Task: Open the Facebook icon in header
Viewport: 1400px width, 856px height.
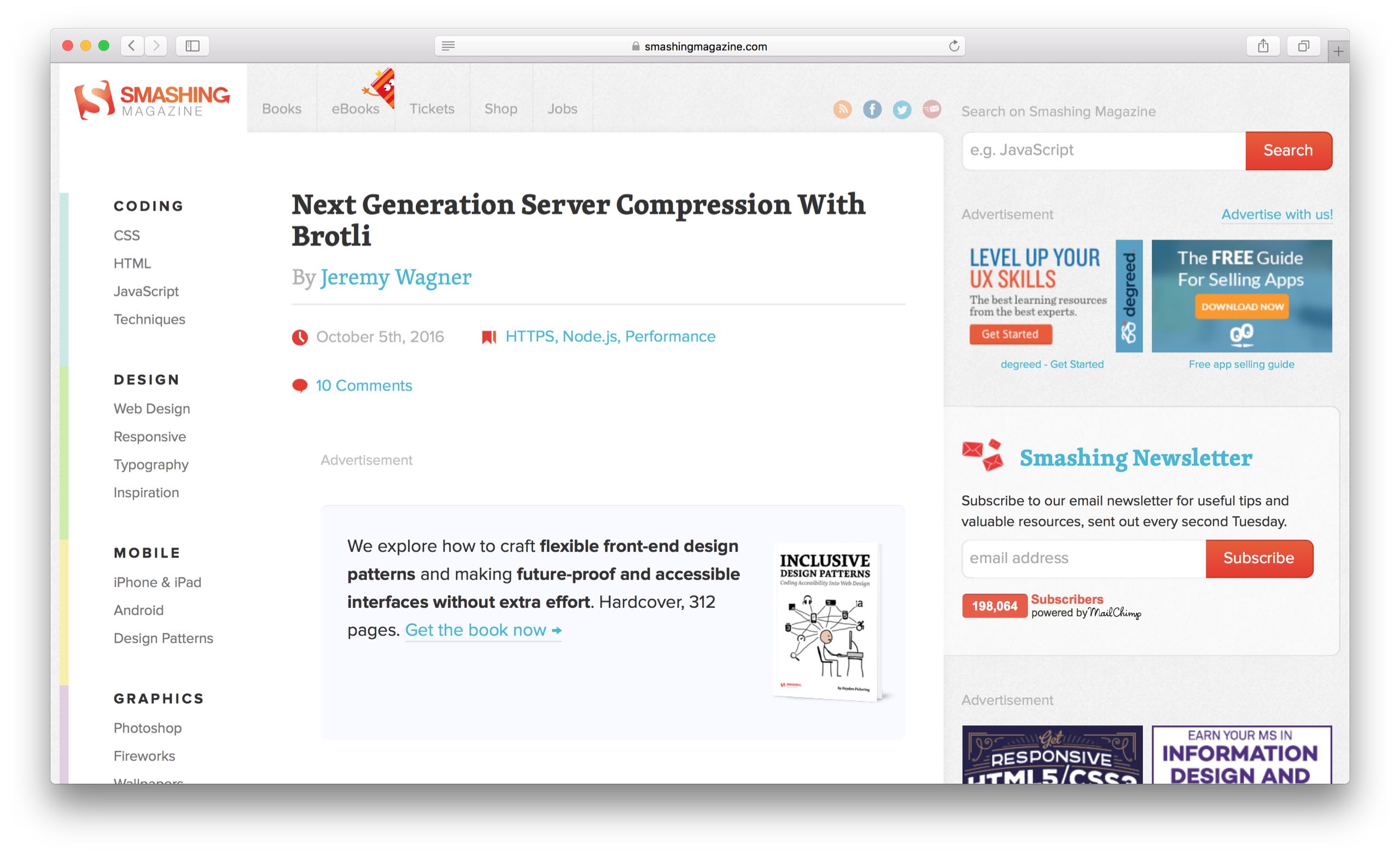Action: click(872, 109)
